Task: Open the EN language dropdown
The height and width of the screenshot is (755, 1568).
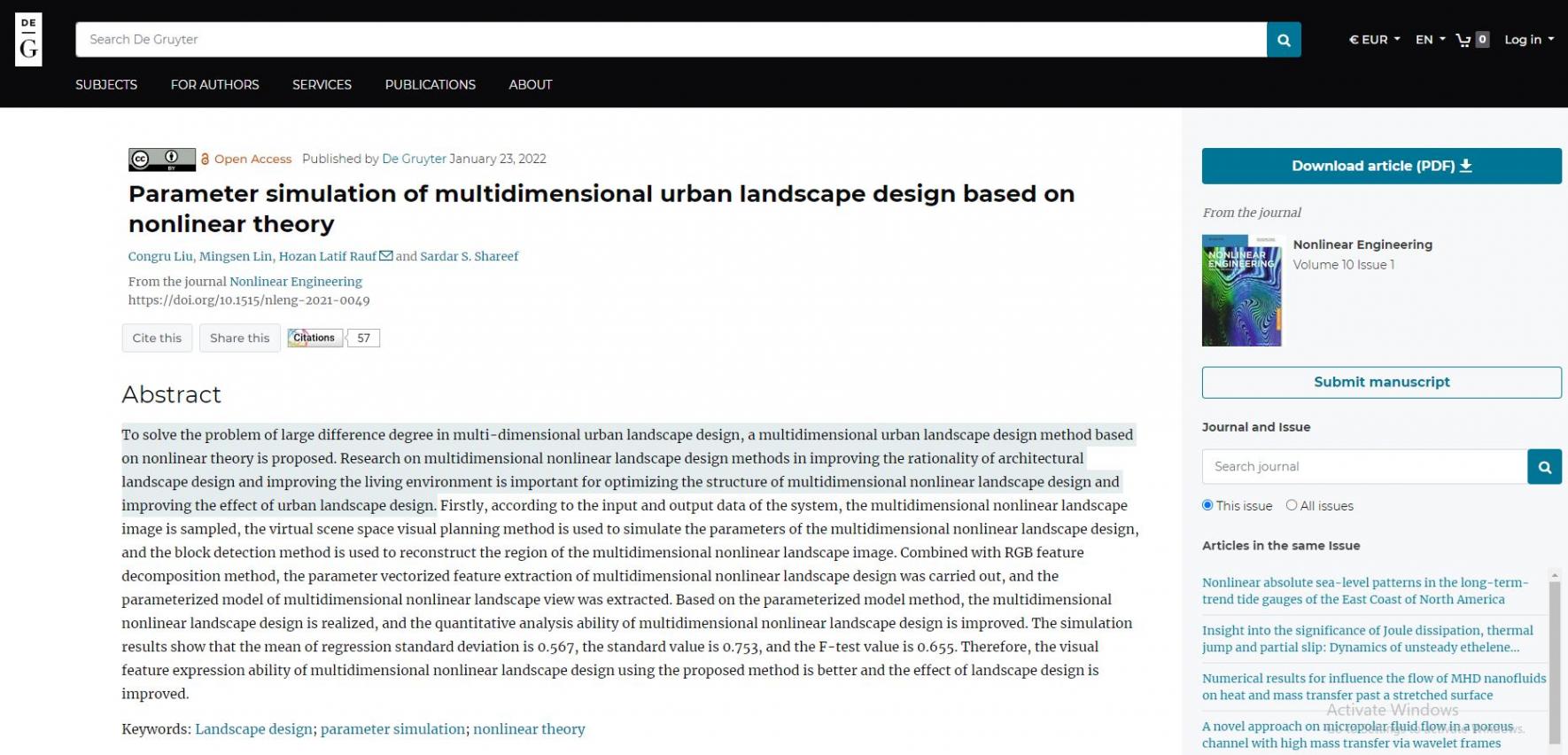Action: click(x=1430, y=40)
